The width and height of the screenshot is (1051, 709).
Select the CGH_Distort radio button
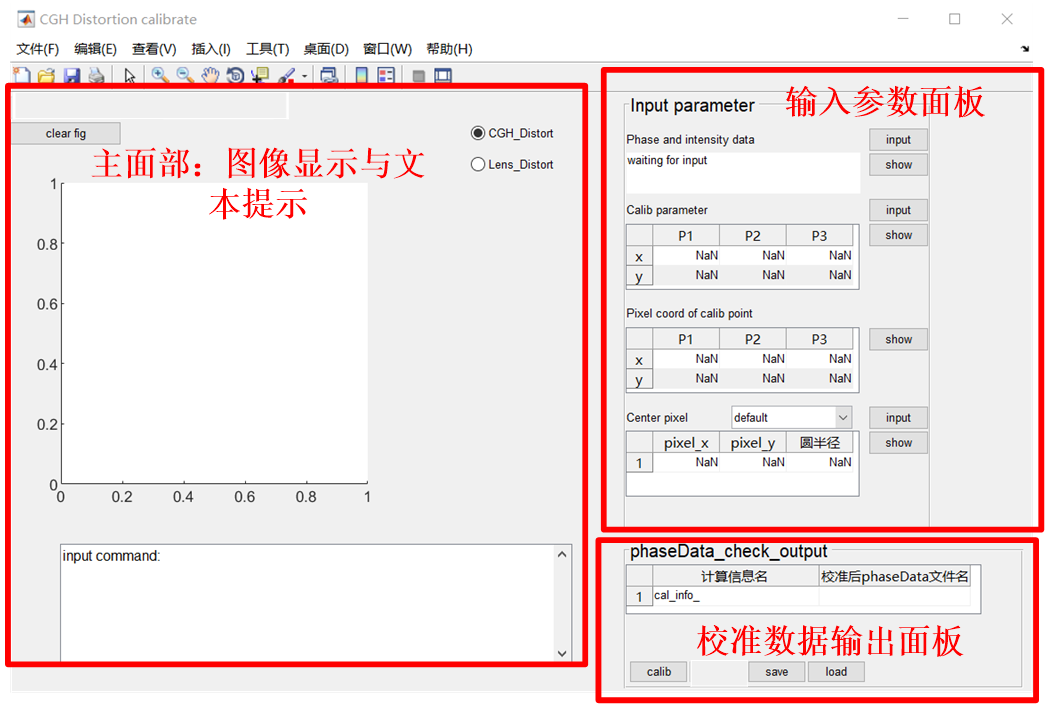tap(478, 133)
